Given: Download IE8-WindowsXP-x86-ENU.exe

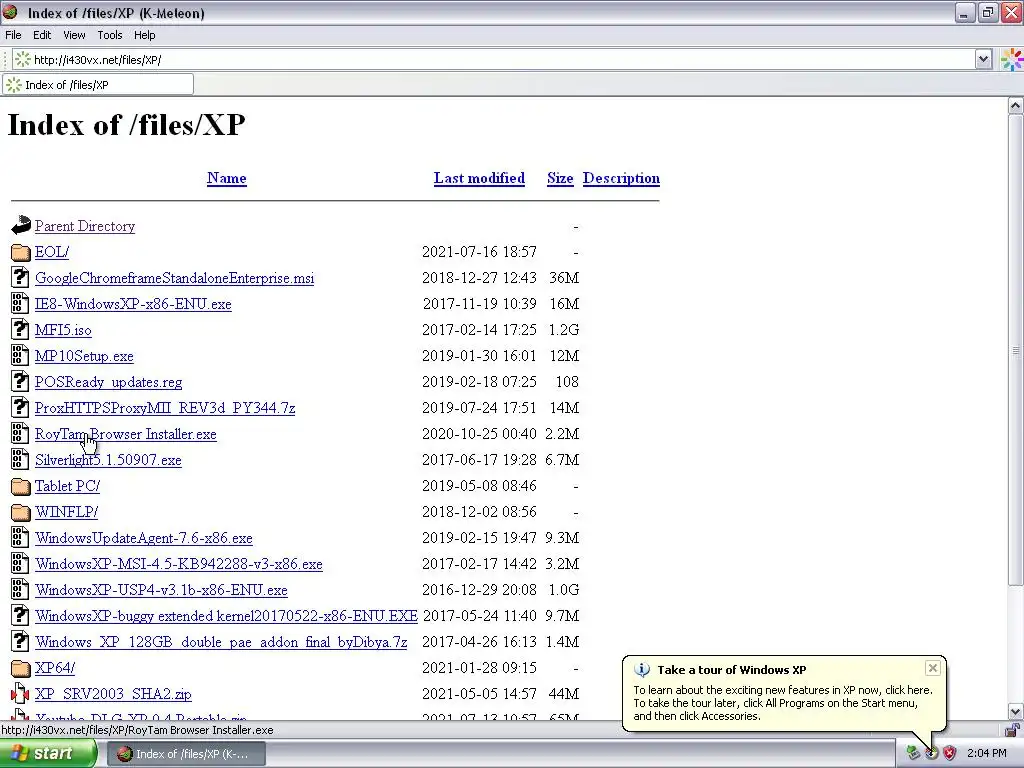Looking at the screenshot, I should (133, 304).
